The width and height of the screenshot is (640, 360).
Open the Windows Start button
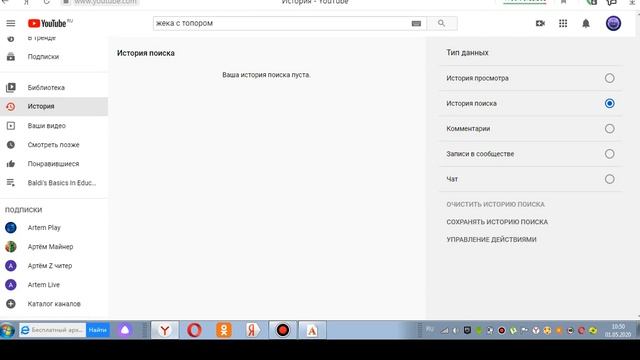pos(7,330)
